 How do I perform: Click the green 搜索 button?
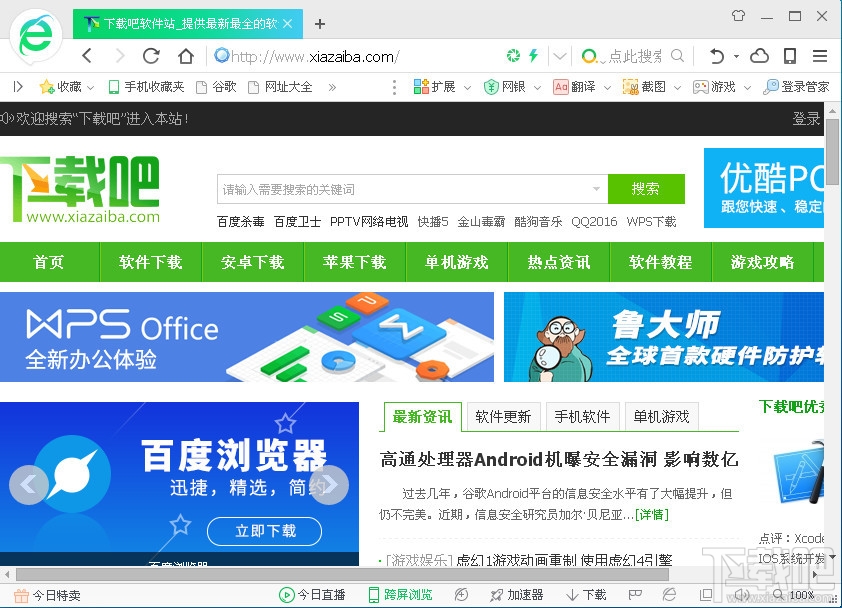coord(646,189)
